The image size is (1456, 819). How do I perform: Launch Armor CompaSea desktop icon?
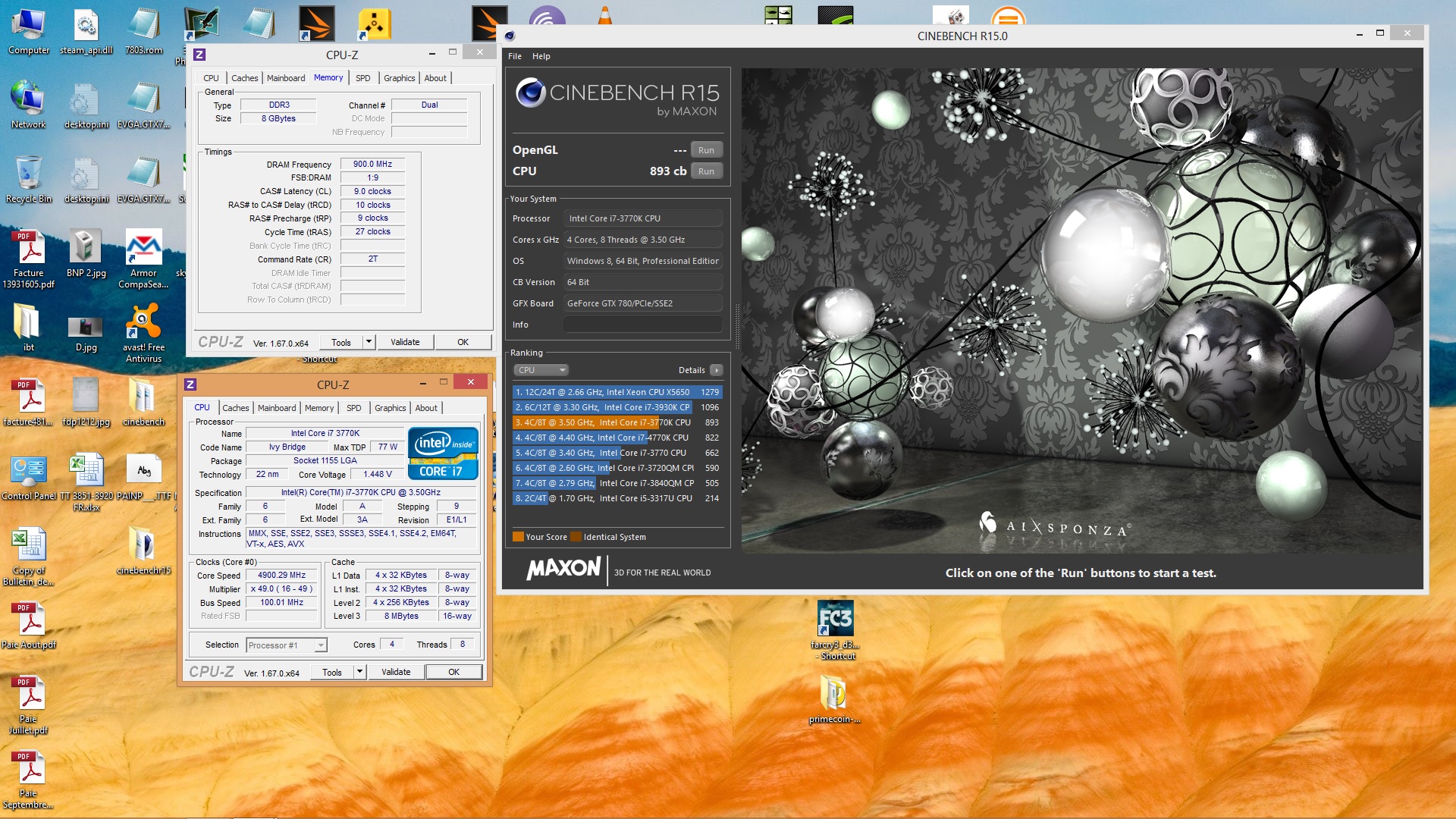143,258
